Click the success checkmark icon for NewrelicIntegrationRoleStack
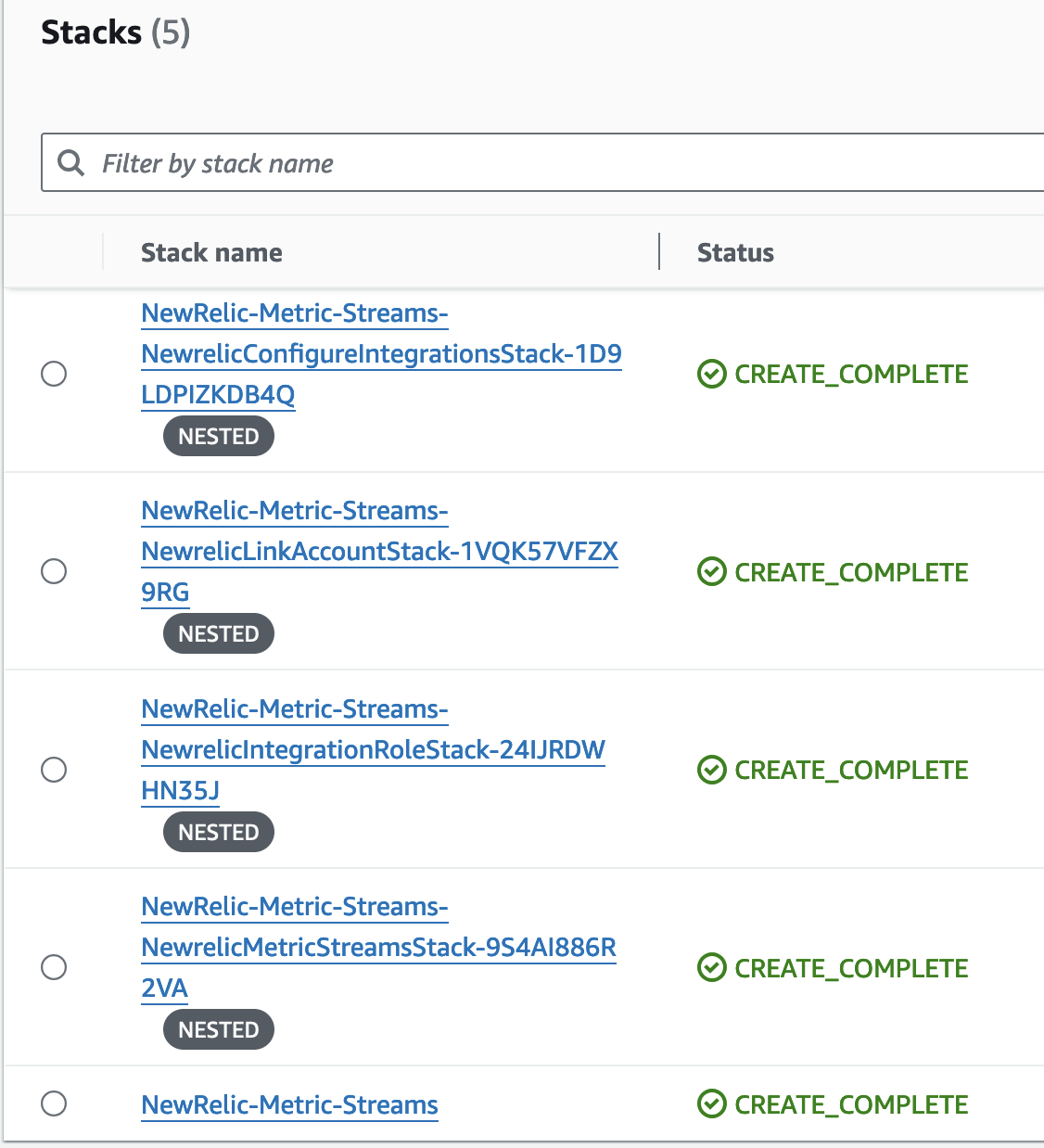 click(710, 770)
